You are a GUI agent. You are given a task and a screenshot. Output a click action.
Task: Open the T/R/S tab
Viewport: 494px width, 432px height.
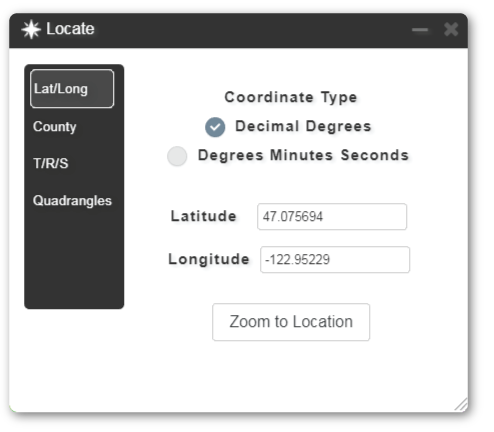pos(51,163)
